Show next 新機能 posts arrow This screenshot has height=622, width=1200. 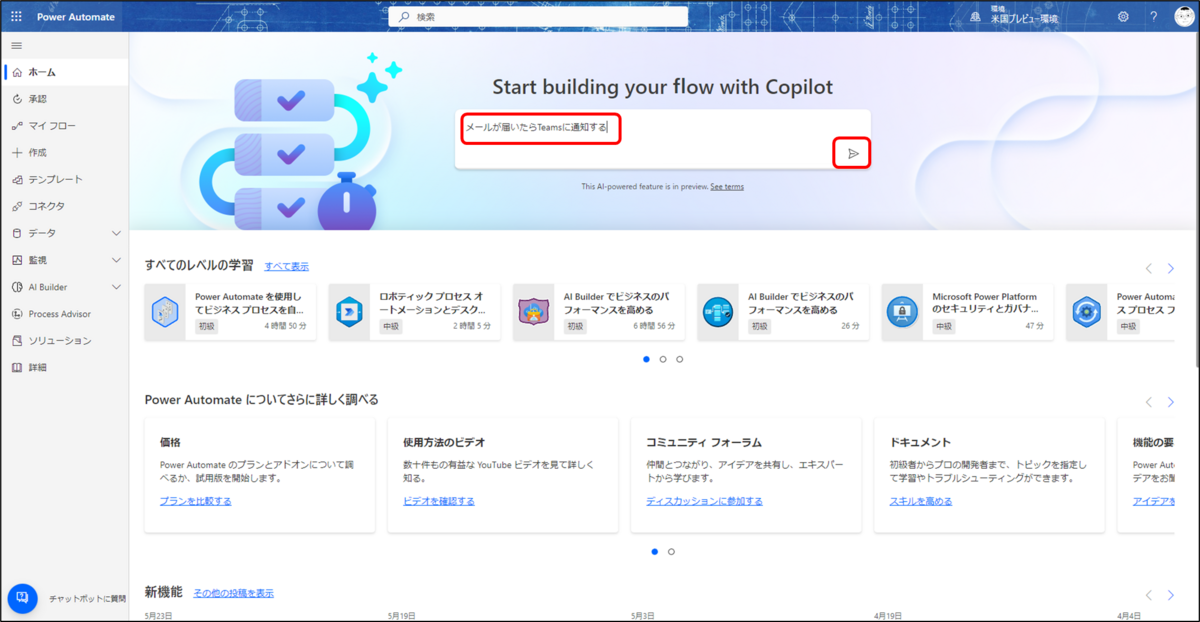(1171, 595)
